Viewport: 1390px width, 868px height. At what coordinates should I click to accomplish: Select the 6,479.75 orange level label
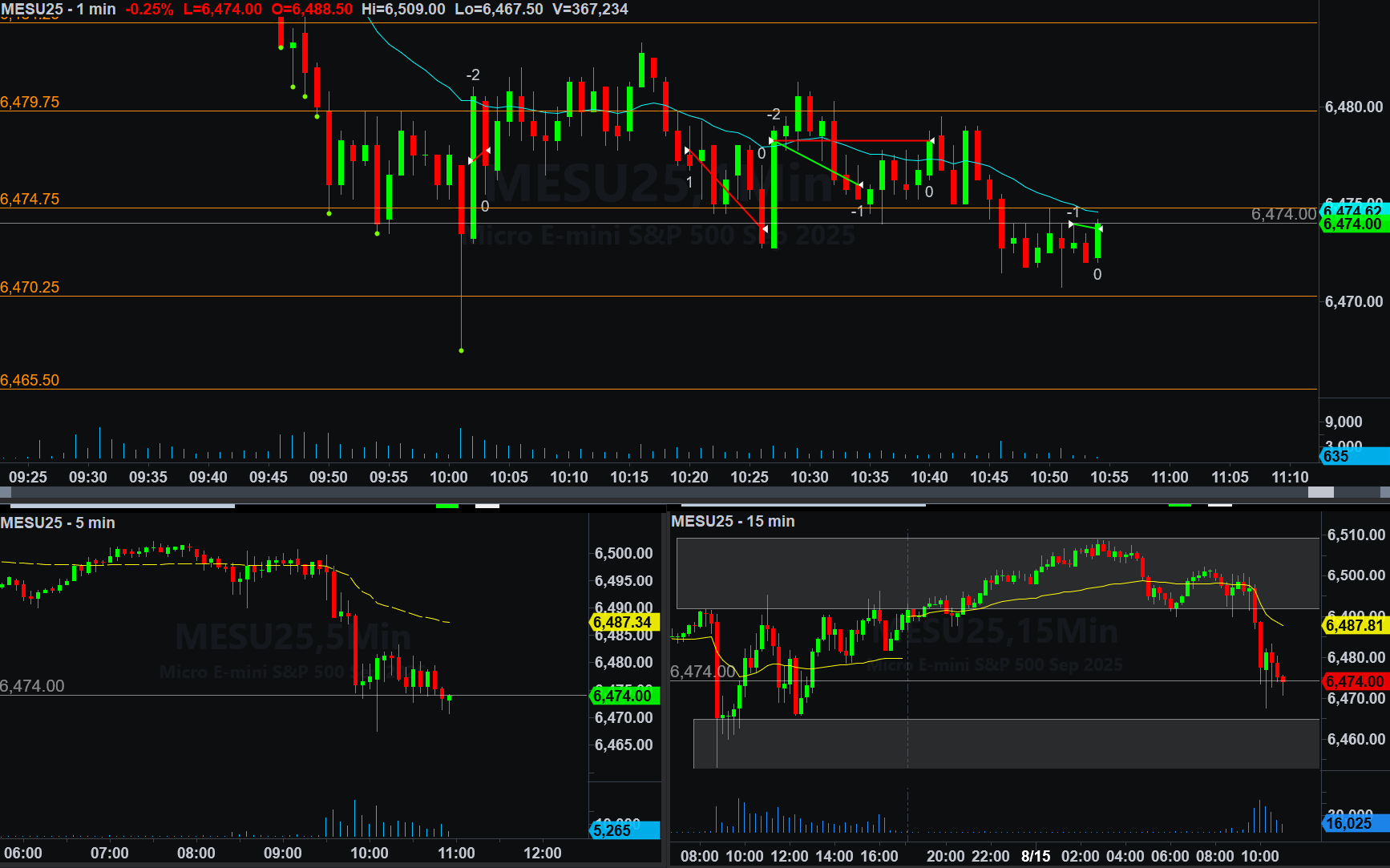click(x=30, y=102)
